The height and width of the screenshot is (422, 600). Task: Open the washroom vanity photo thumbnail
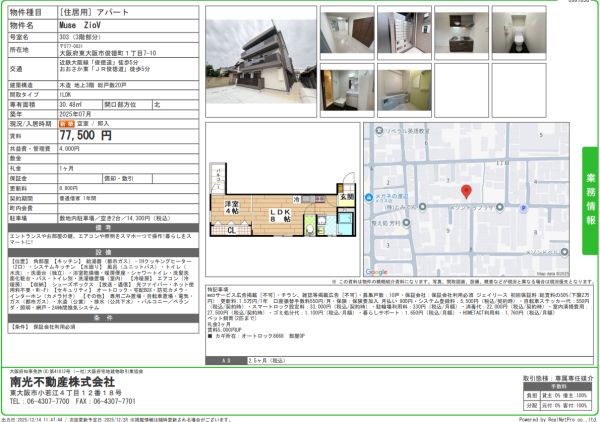[x=347, y=90]
